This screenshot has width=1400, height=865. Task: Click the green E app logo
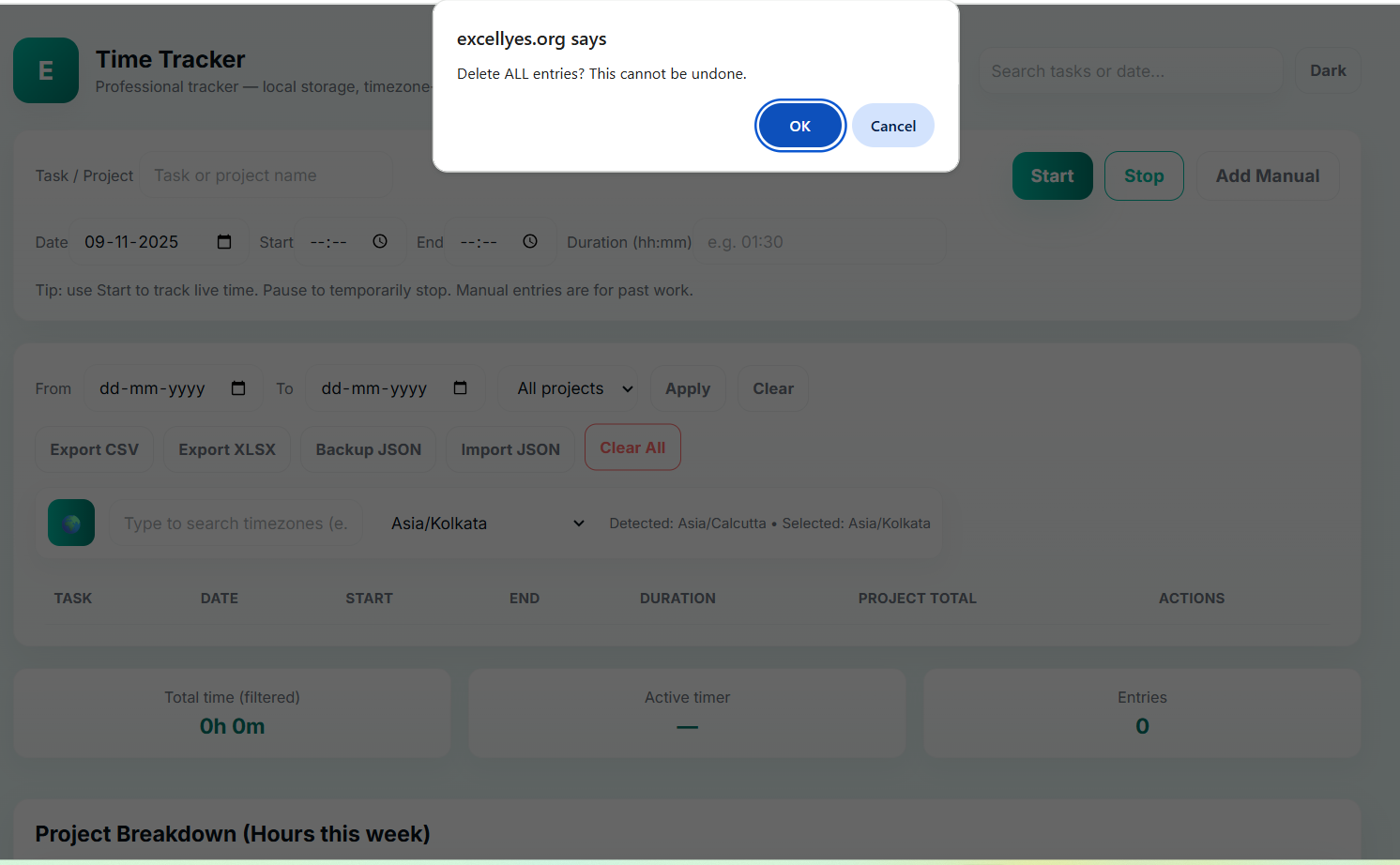[46, 70]
